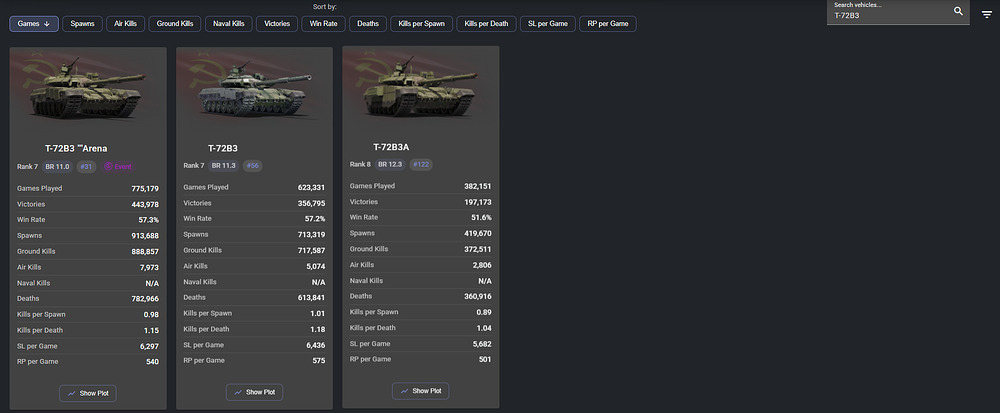Screen dimensions: 1000x413
Task: Click Victories value 443,978
Action: (x=145, y=204)
